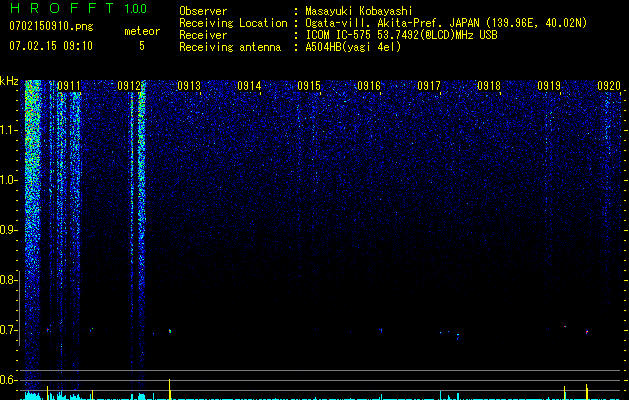This screenshot has width=629, height=400.
Task: Select ICOM IC-575 53.7492 MHz USB text
Action: pos(401,35)
